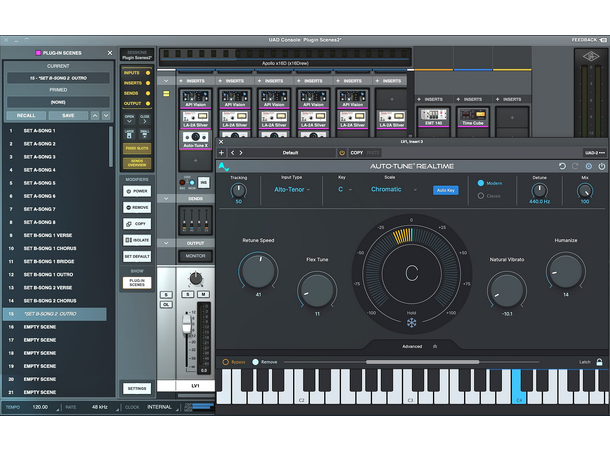The width and height of the screenshot is (610, 450).
Task: Toggle the LV1 channel mute button
Action: pos(203,294)
